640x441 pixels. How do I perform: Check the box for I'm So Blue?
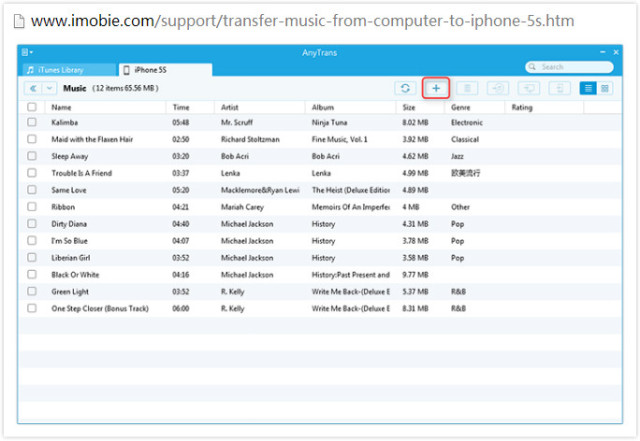32,241
